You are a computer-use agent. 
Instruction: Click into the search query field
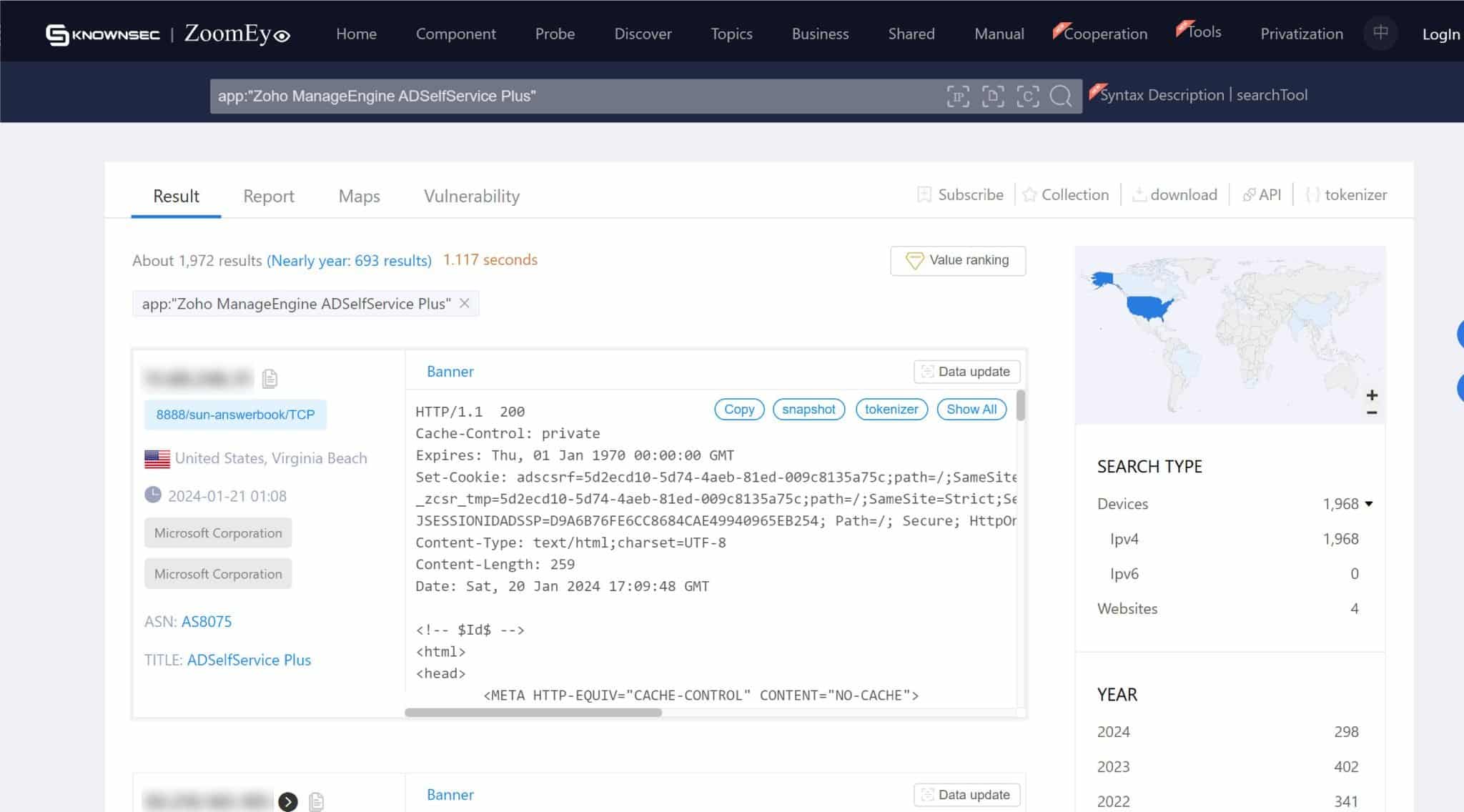[572, 96]
